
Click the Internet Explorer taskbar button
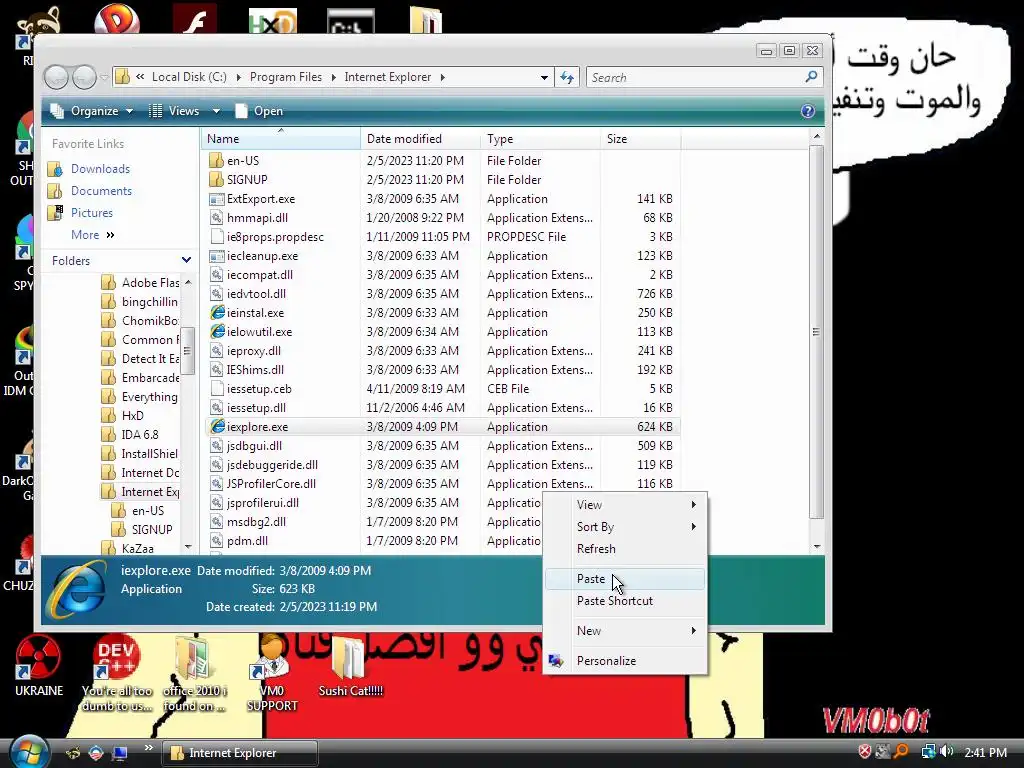coord(239,753)
